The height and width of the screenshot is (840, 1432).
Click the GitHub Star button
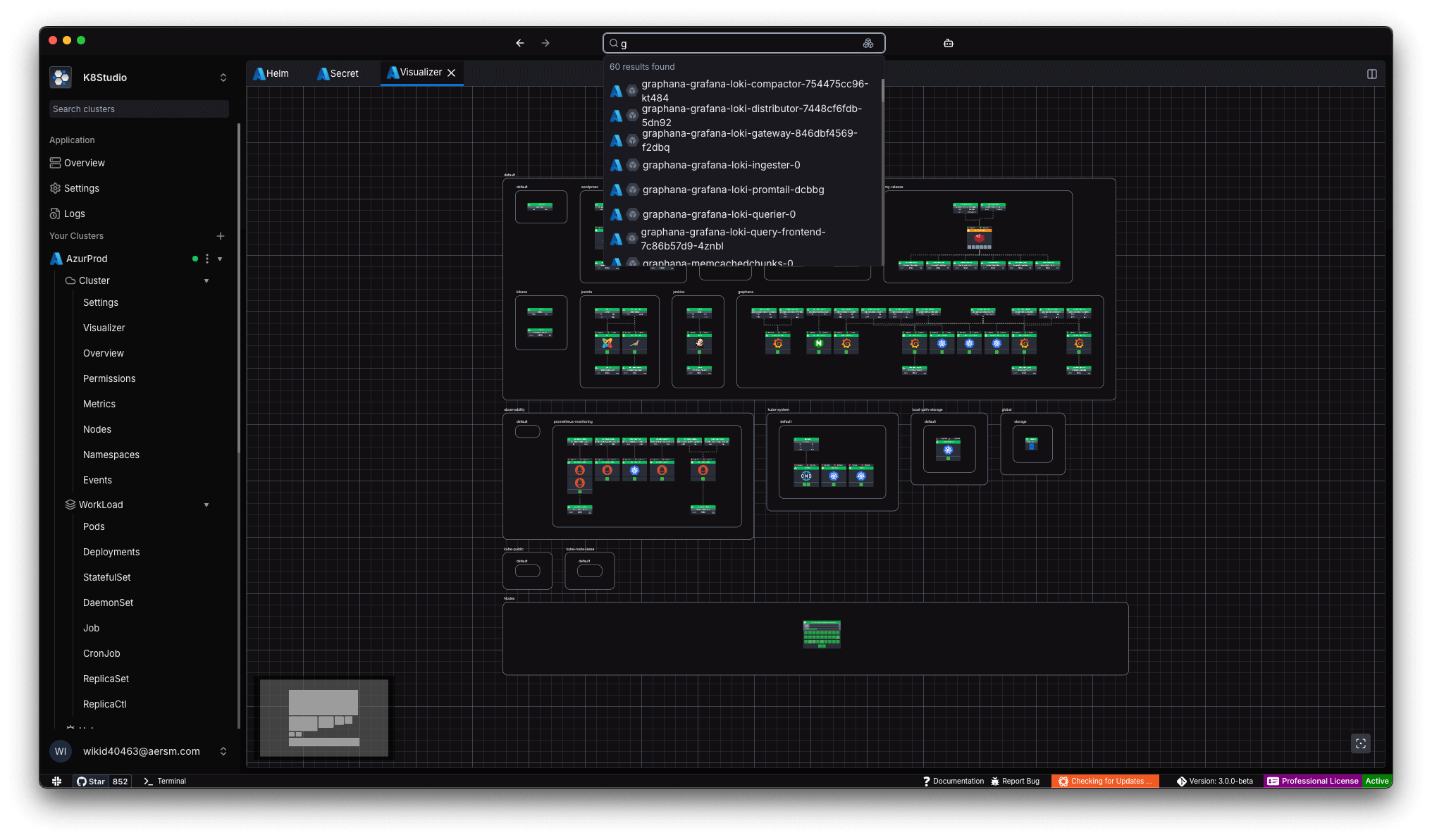[91, 781]
